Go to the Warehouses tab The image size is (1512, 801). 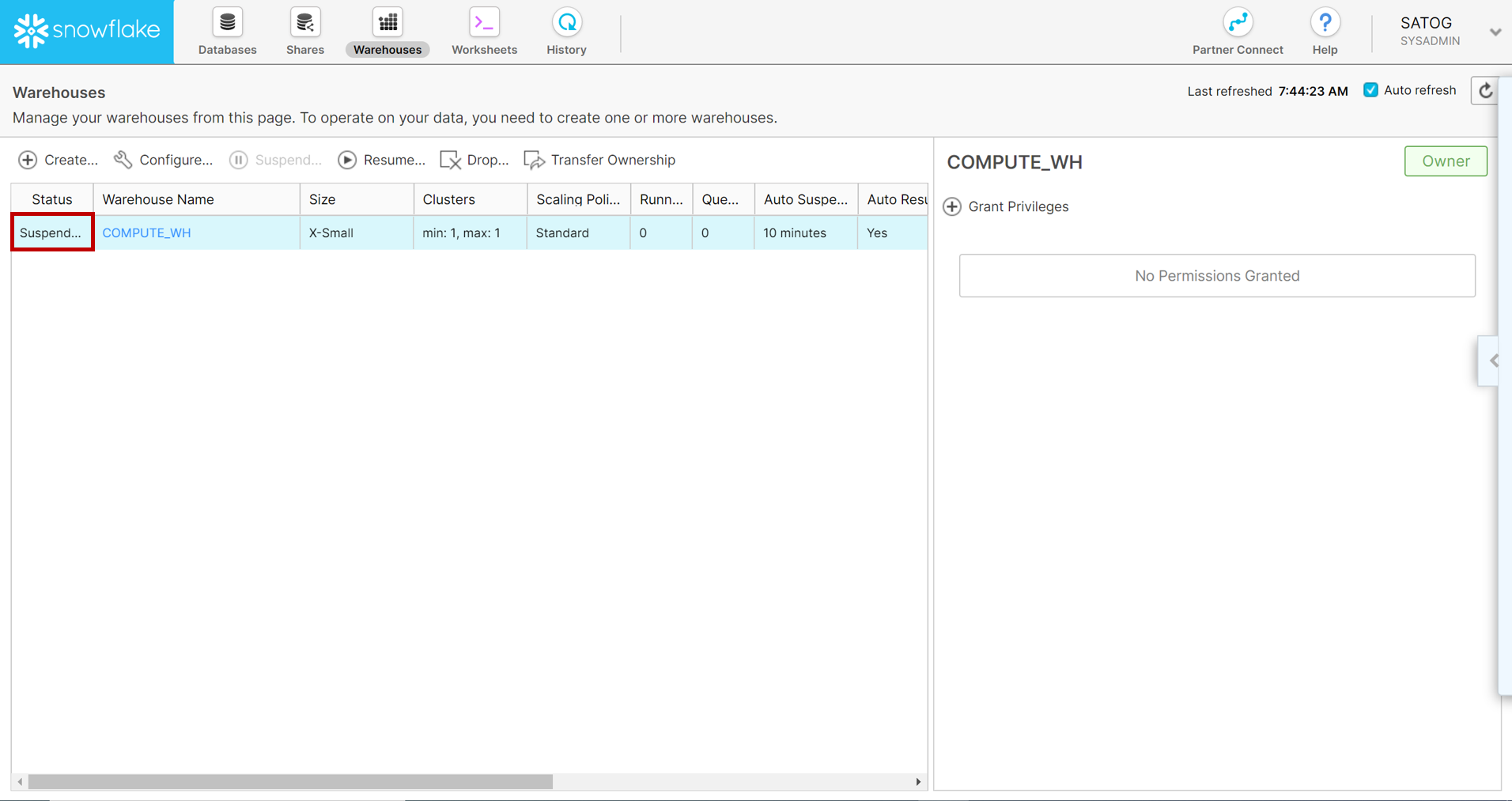tap(387, 32)
